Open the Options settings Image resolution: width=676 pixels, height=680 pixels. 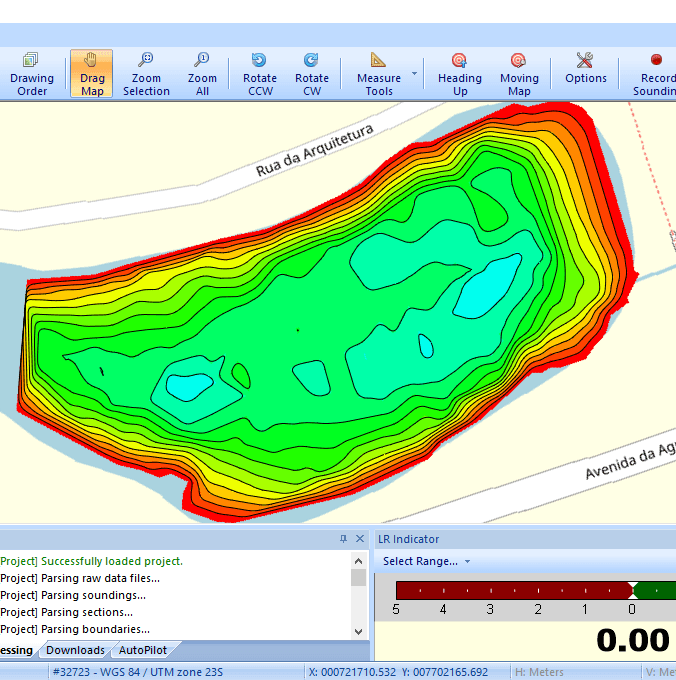point(585,74)
